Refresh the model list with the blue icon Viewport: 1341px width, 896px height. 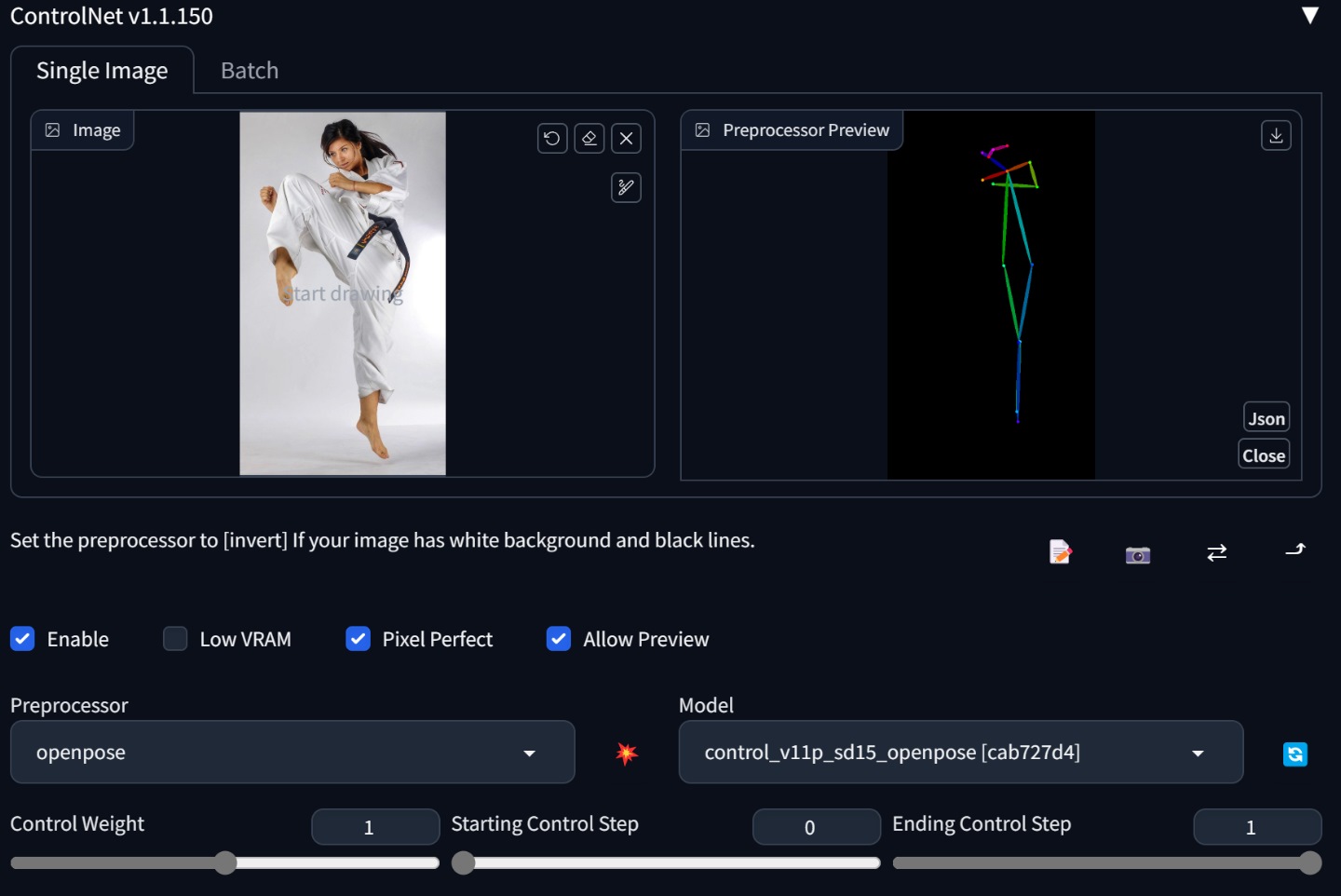pos(1294,753)
